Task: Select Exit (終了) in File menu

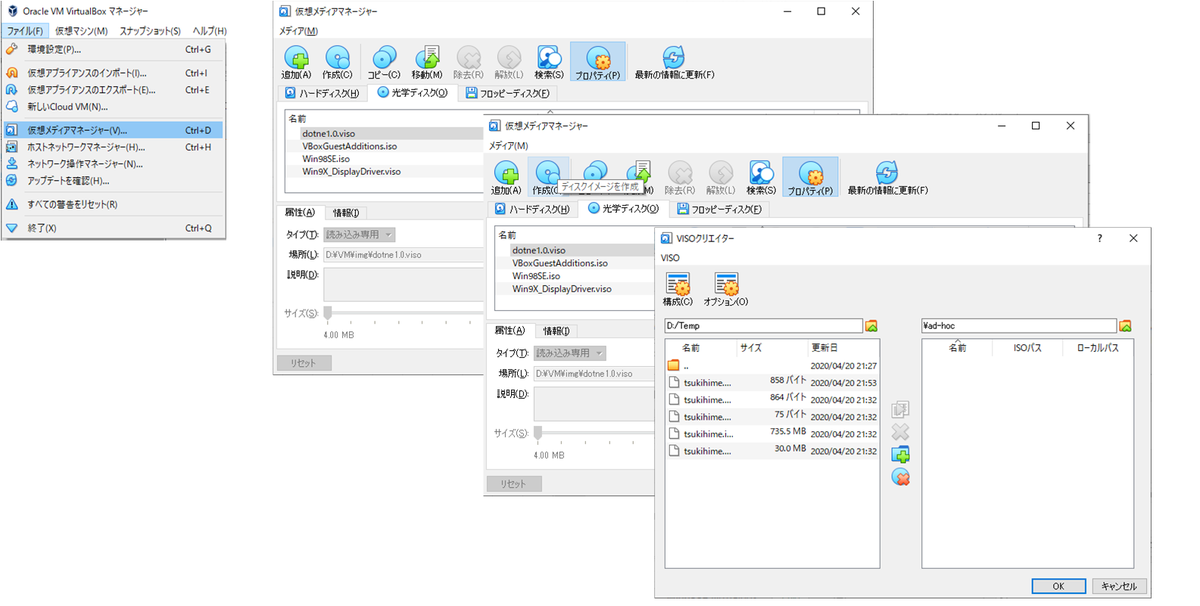Action: (113, 228)
